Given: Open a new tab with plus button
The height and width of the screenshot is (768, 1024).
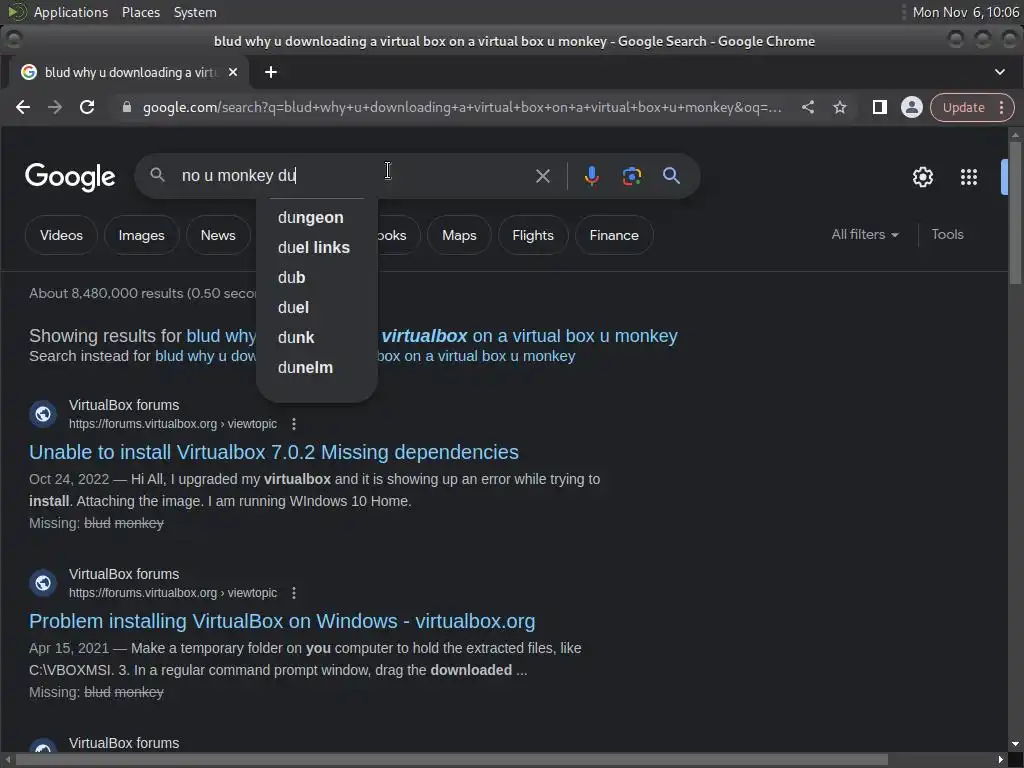Looking at the screenshot, I should click(x=271, y=72).
